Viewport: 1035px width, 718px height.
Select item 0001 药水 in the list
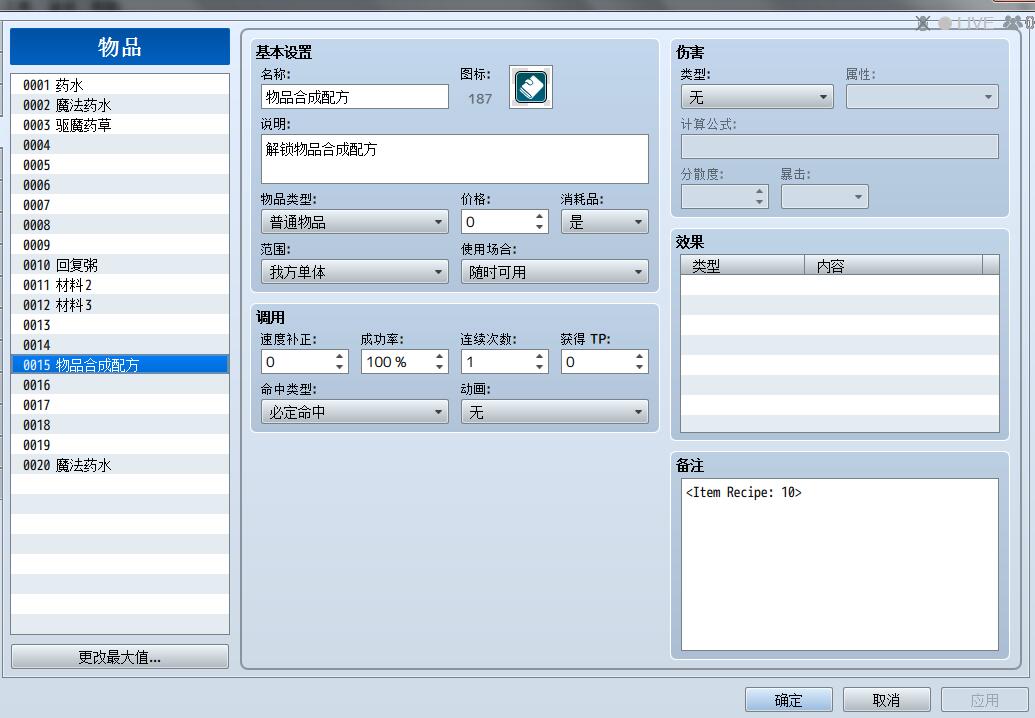[120, 85]
